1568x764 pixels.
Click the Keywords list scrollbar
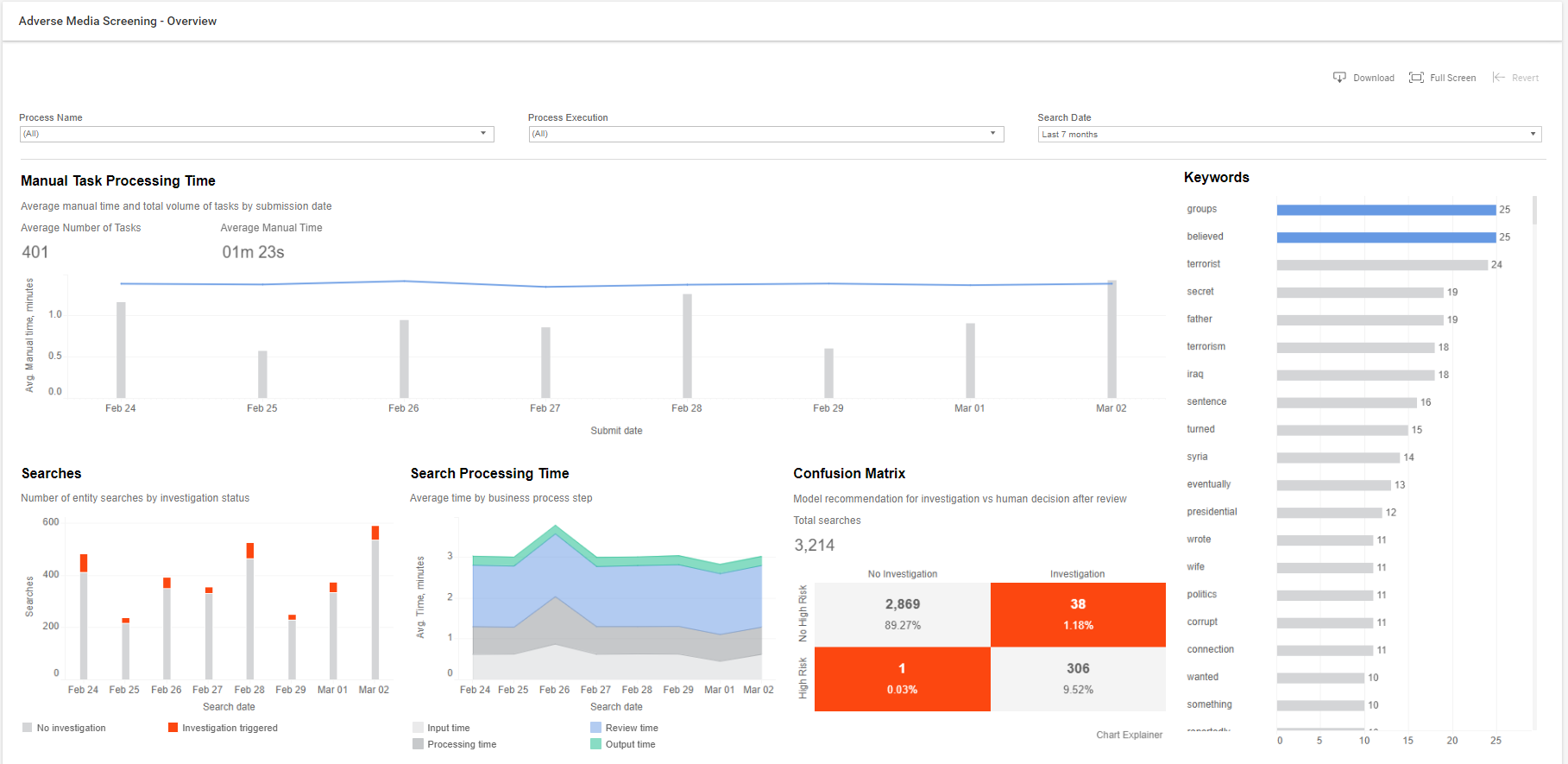tap(1534, 210)
